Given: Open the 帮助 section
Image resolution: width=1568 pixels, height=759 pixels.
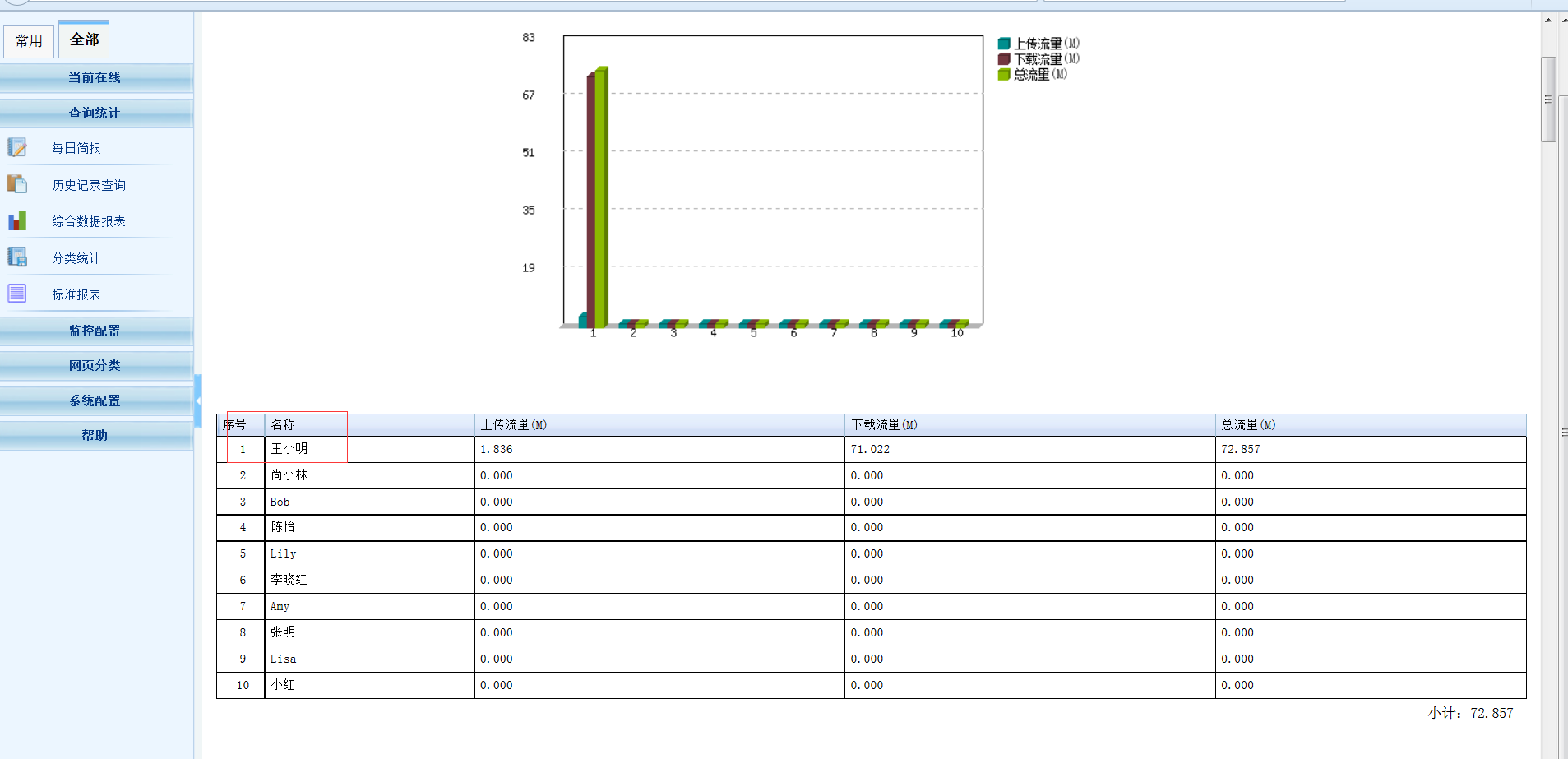Looking at the screenshot, I should [95, 436].
